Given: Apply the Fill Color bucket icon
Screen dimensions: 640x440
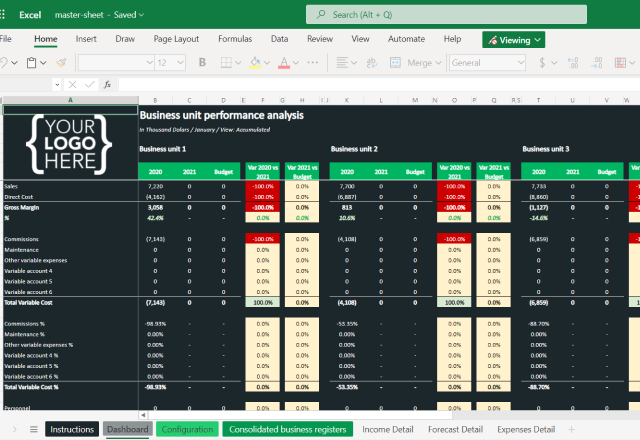Looking at the screenshot, I should (x=256, y=62).
